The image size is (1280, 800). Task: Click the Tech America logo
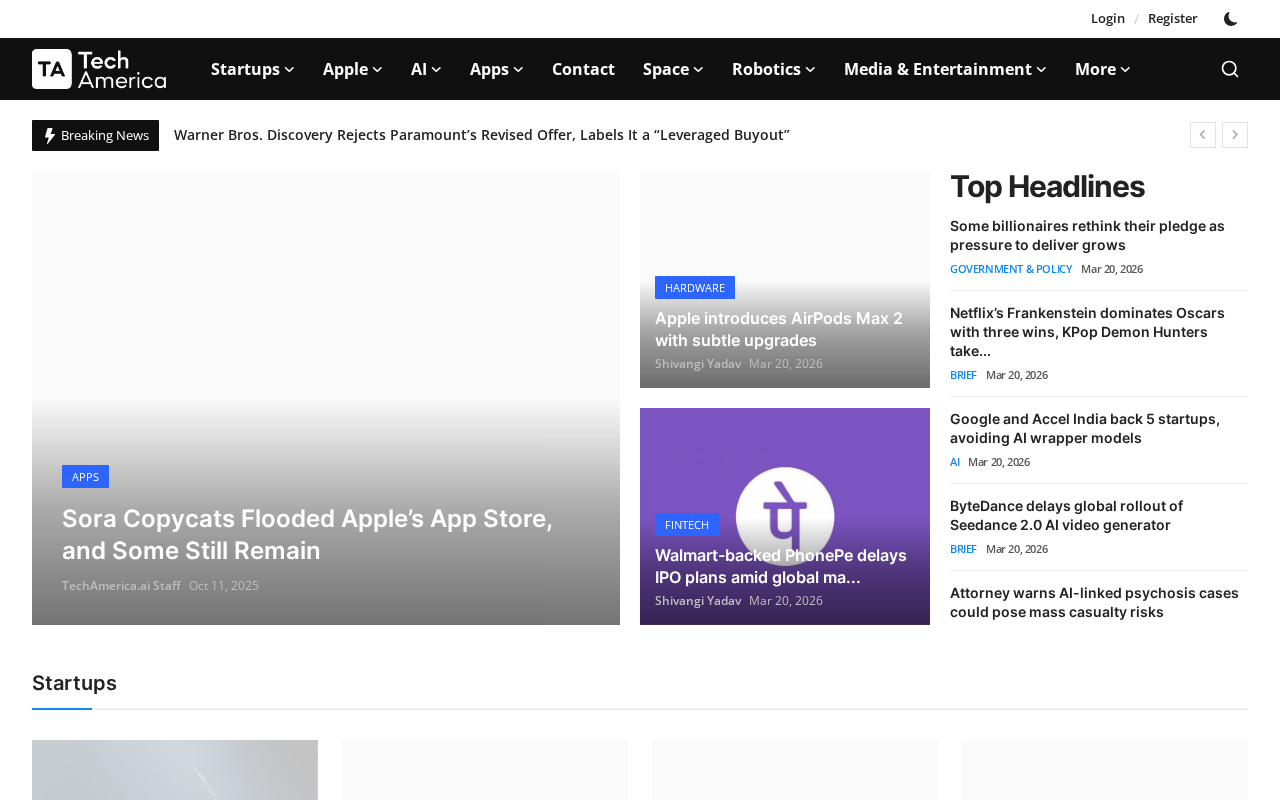(x=99, y=69)
